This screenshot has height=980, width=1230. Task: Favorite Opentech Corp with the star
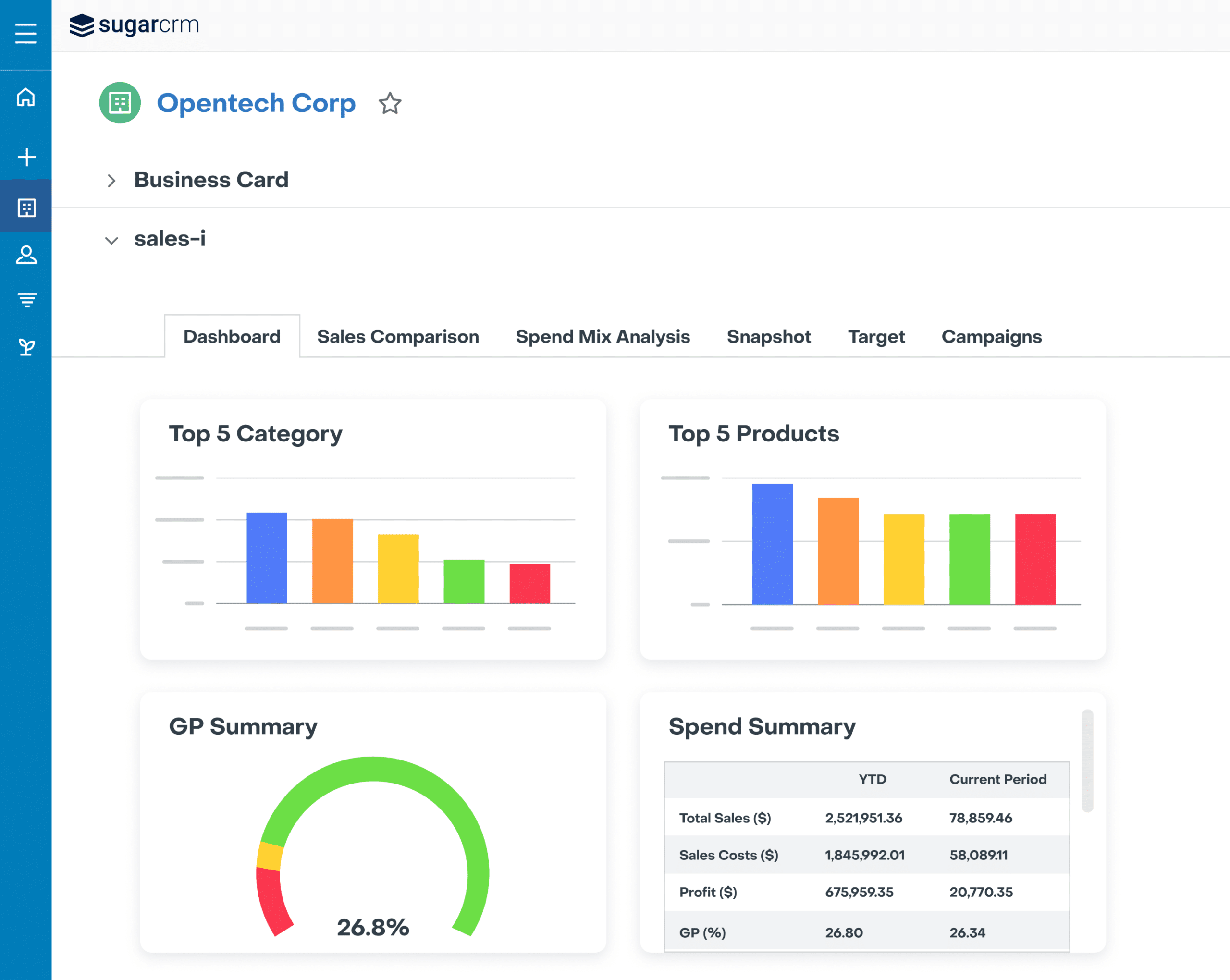[x=390, y=103]
